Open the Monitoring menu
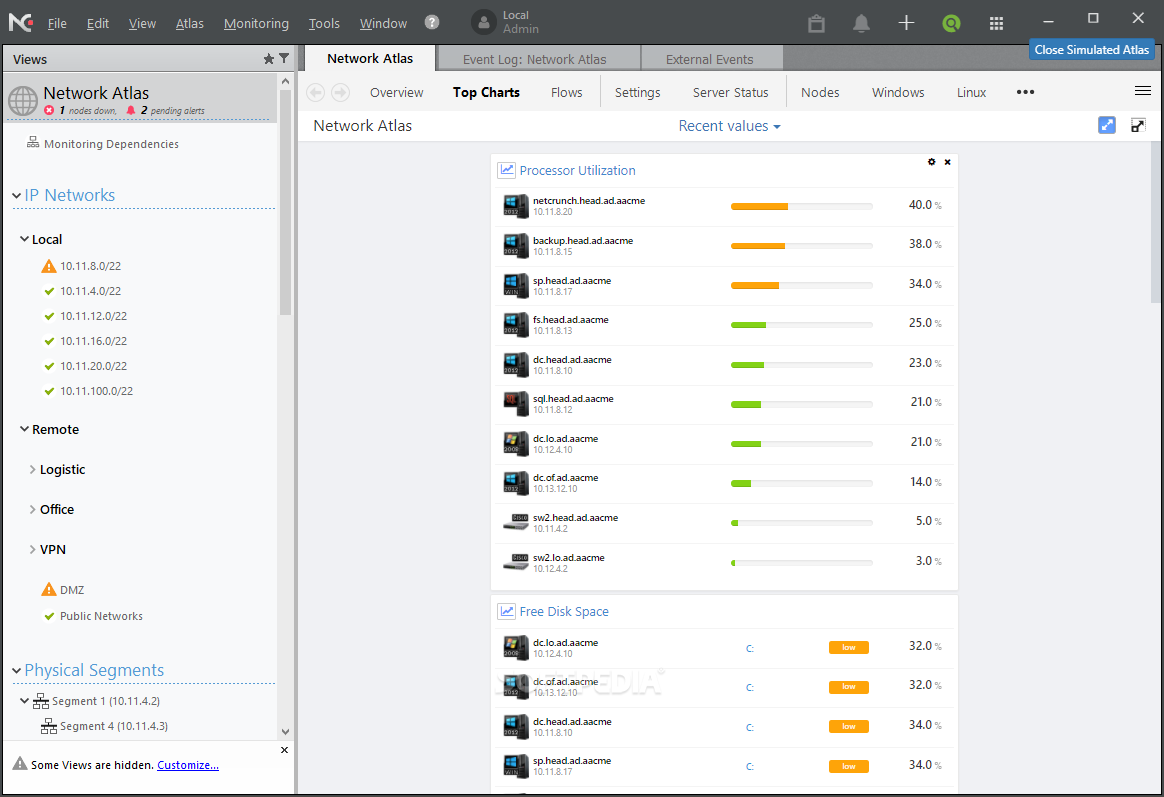 [256, 23]
